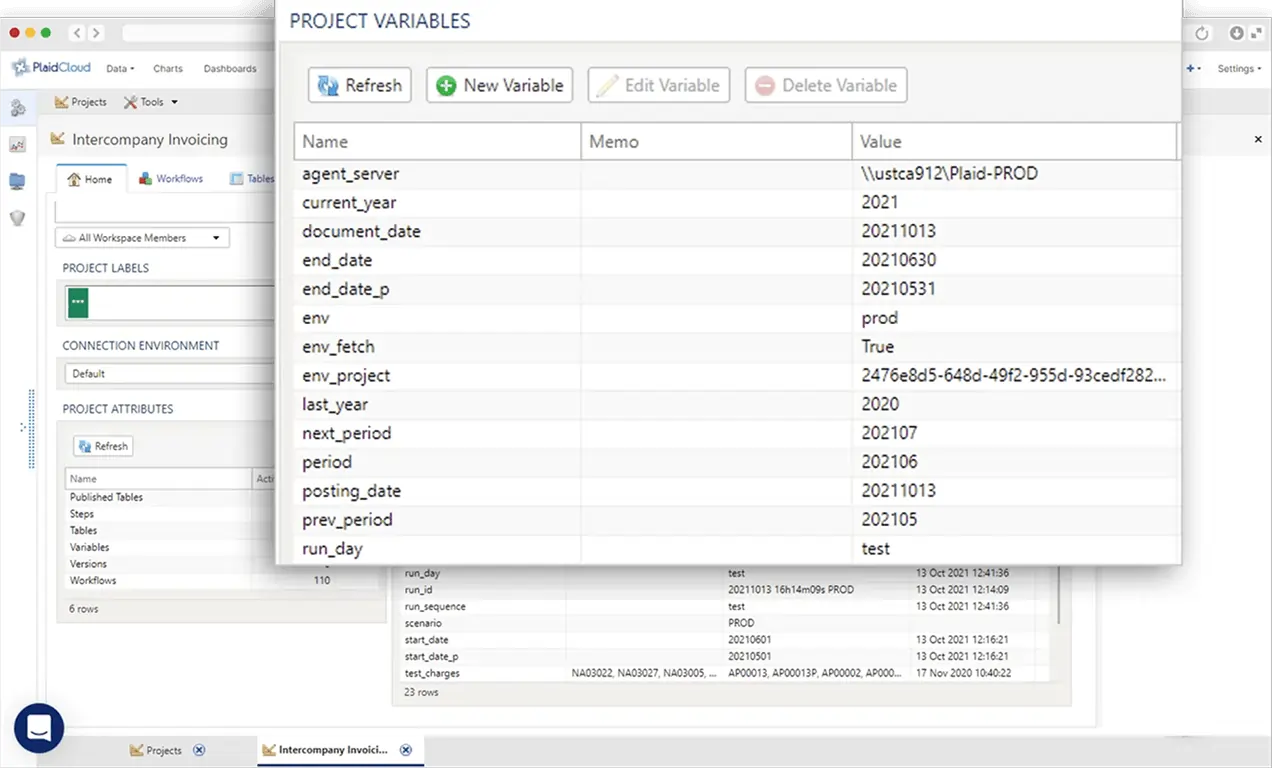Select the Versions attribute row

[170, 564]
